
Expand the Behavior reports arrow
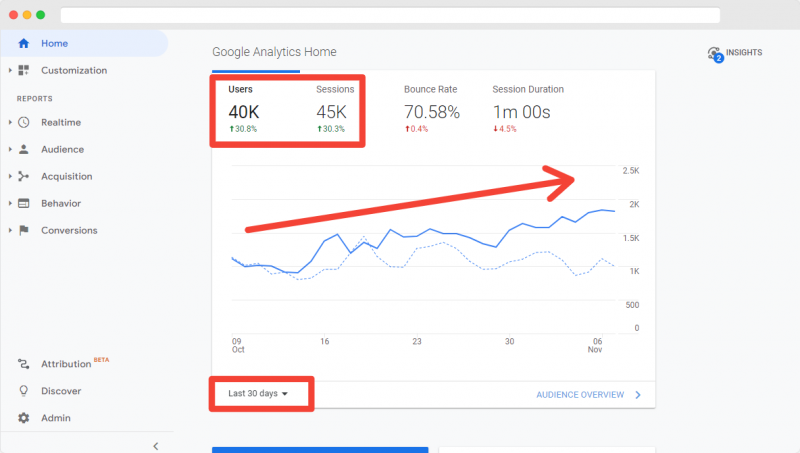10,203
